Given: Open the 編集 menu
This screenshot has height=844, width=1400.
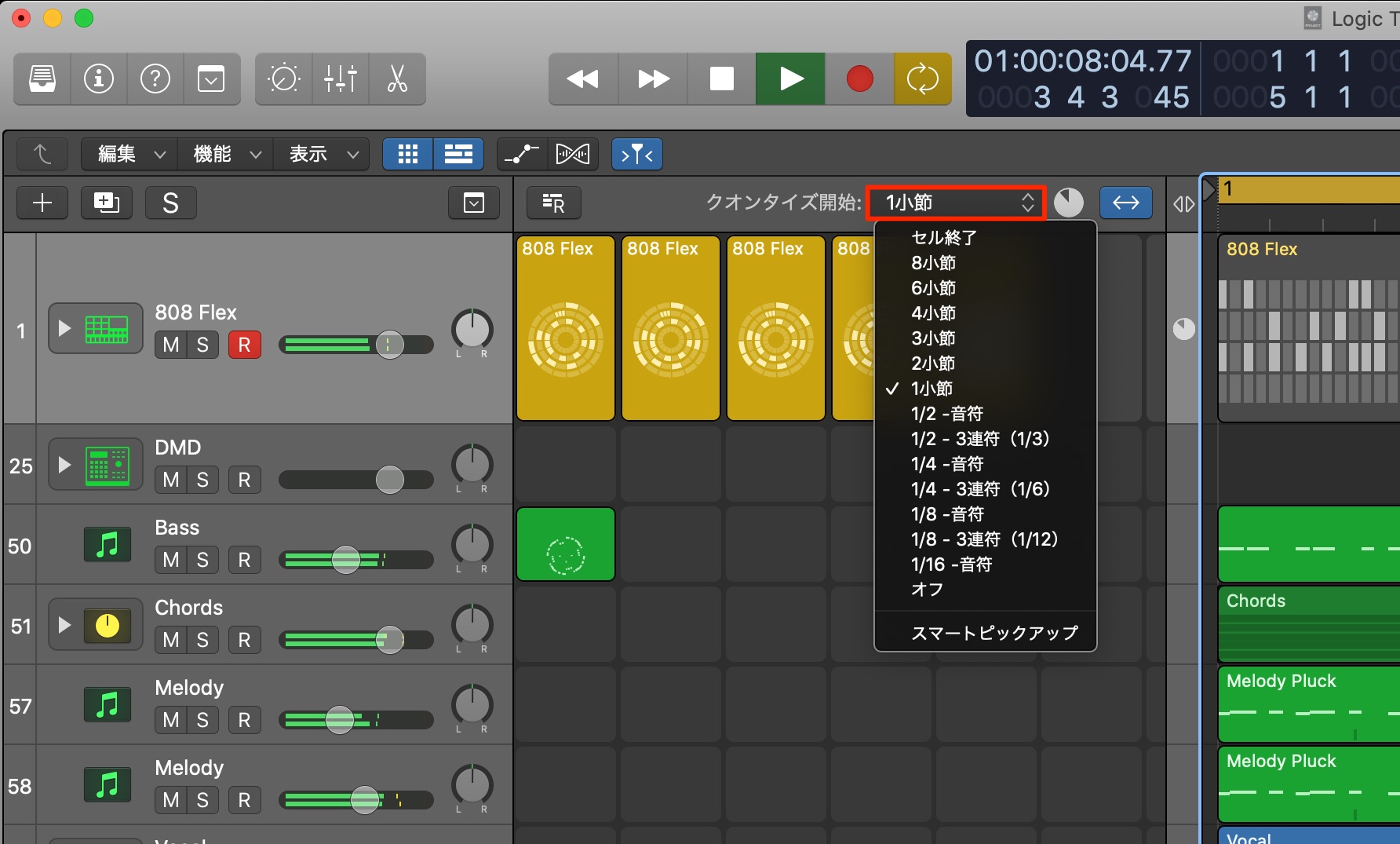Looking at the screenshot, I should pos(129,154).
